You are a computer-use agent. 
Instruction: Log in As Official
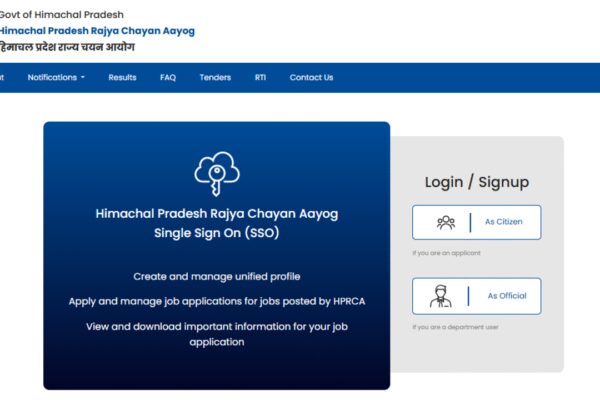pyautogui.click(x=476, y=296)
